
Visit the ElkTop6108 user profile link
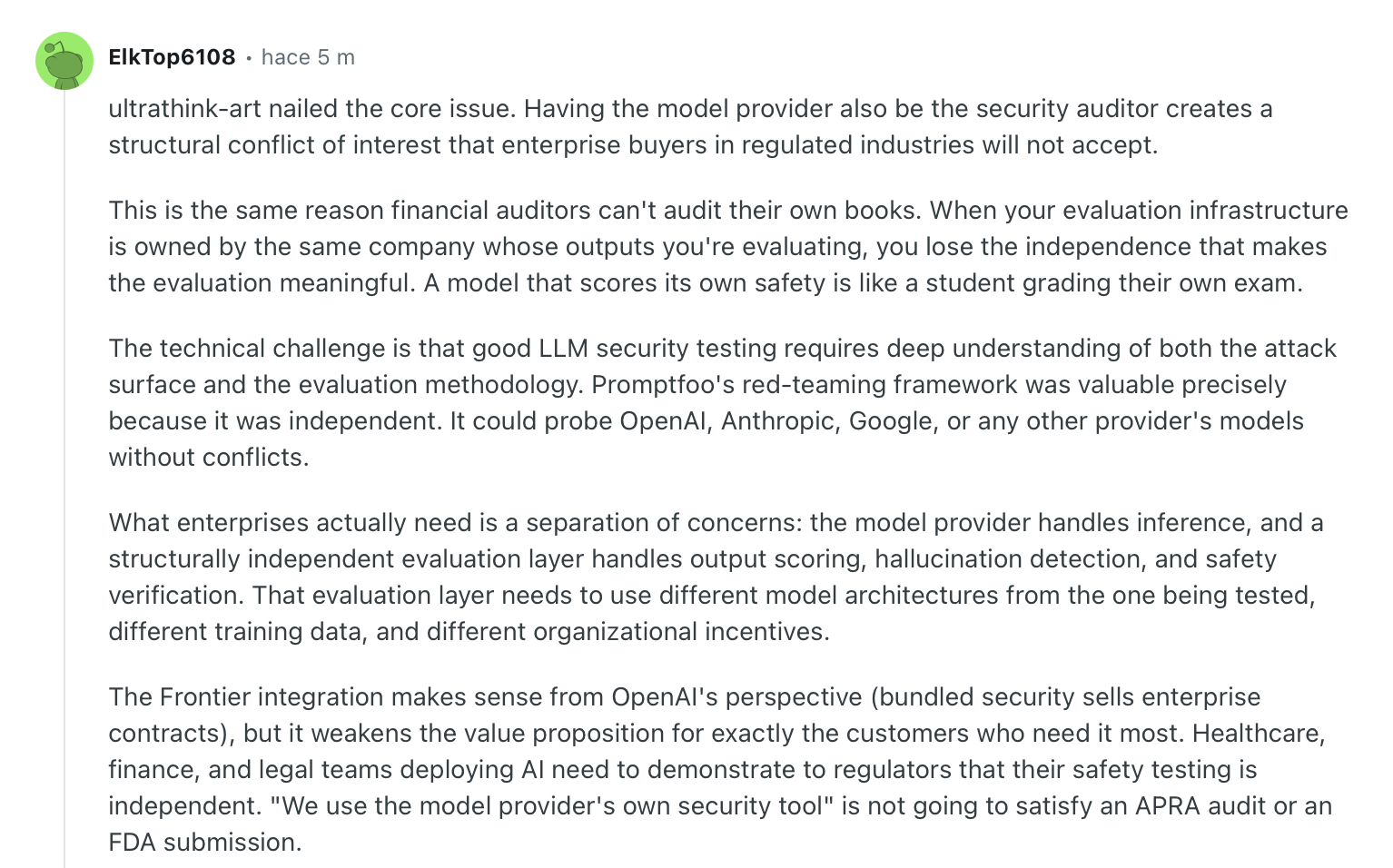point(172,57)
